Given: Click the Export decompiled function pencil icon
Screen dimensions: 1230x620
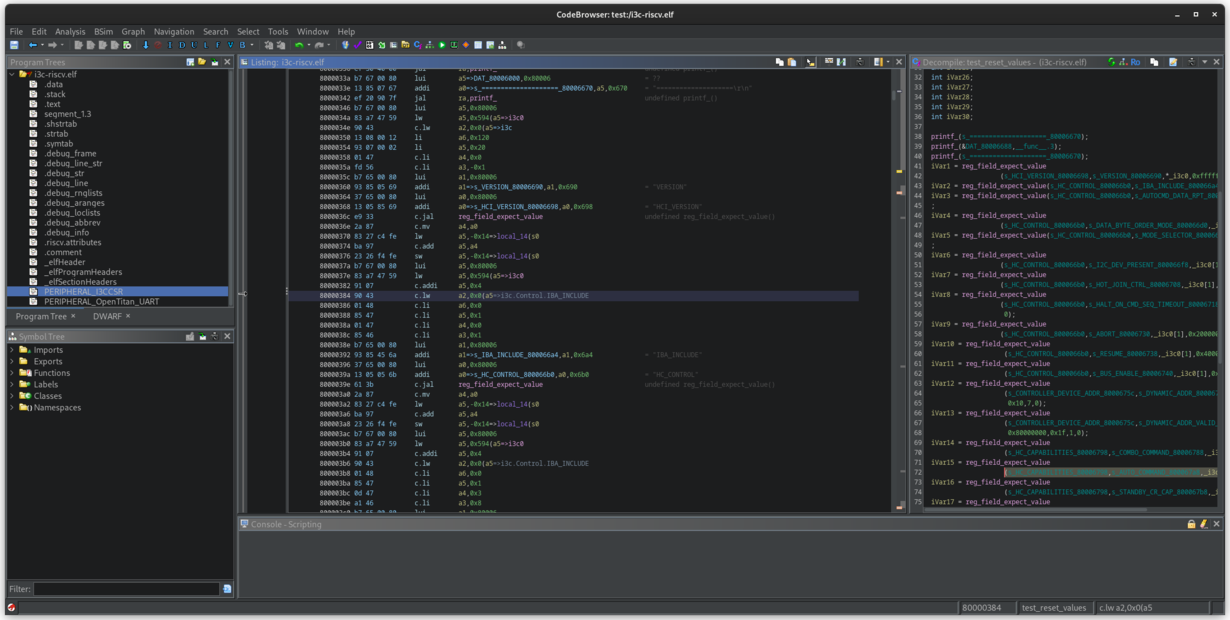Looking at the screenshot, I should pos(1173,62).
